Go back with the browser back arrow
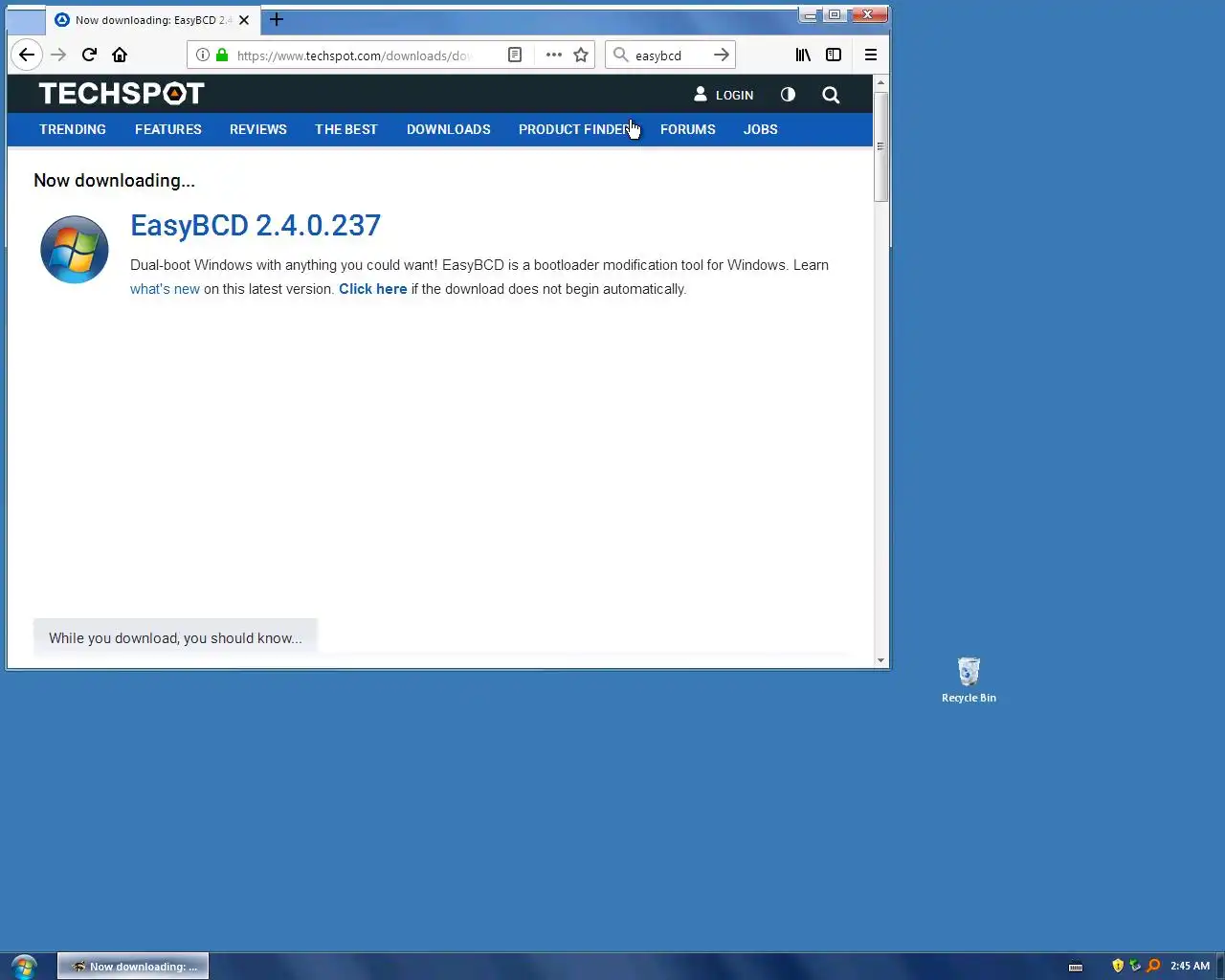The width and height of the screenshot is (1225, 980). tap(27, 55)
